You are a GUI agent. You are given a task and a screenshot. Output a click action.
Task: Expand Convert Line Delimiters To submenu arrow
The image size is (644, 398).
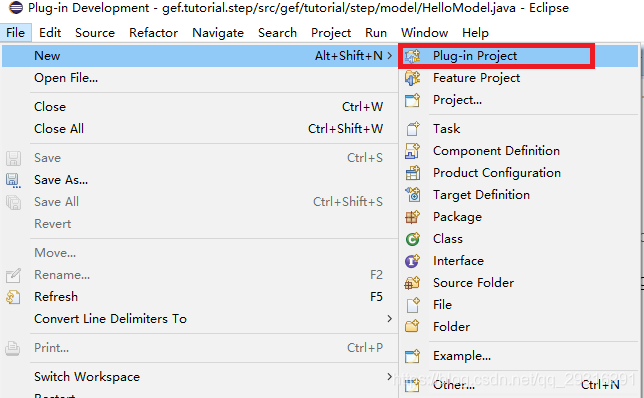(390, 319)
